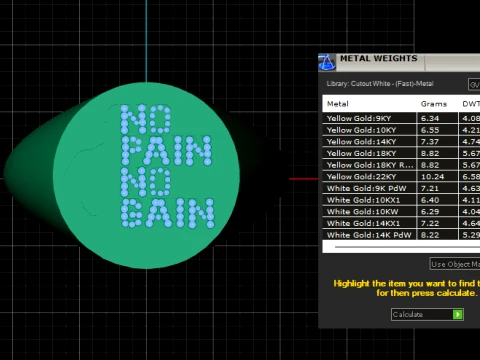The height and width of the screenshot is (360, 480).
Task: Select the White Gold:10KW row
Action: click(x=401, y=212)
